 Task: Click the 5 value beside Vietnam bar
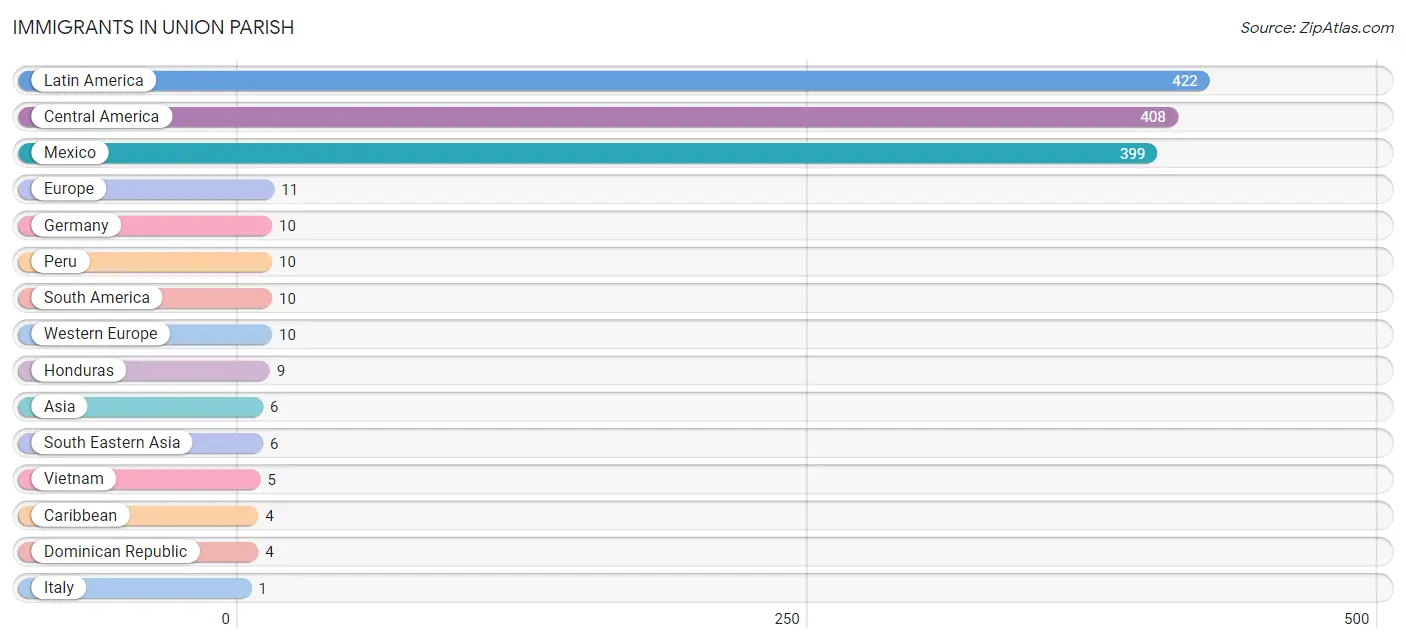click(x=272, y=479)
